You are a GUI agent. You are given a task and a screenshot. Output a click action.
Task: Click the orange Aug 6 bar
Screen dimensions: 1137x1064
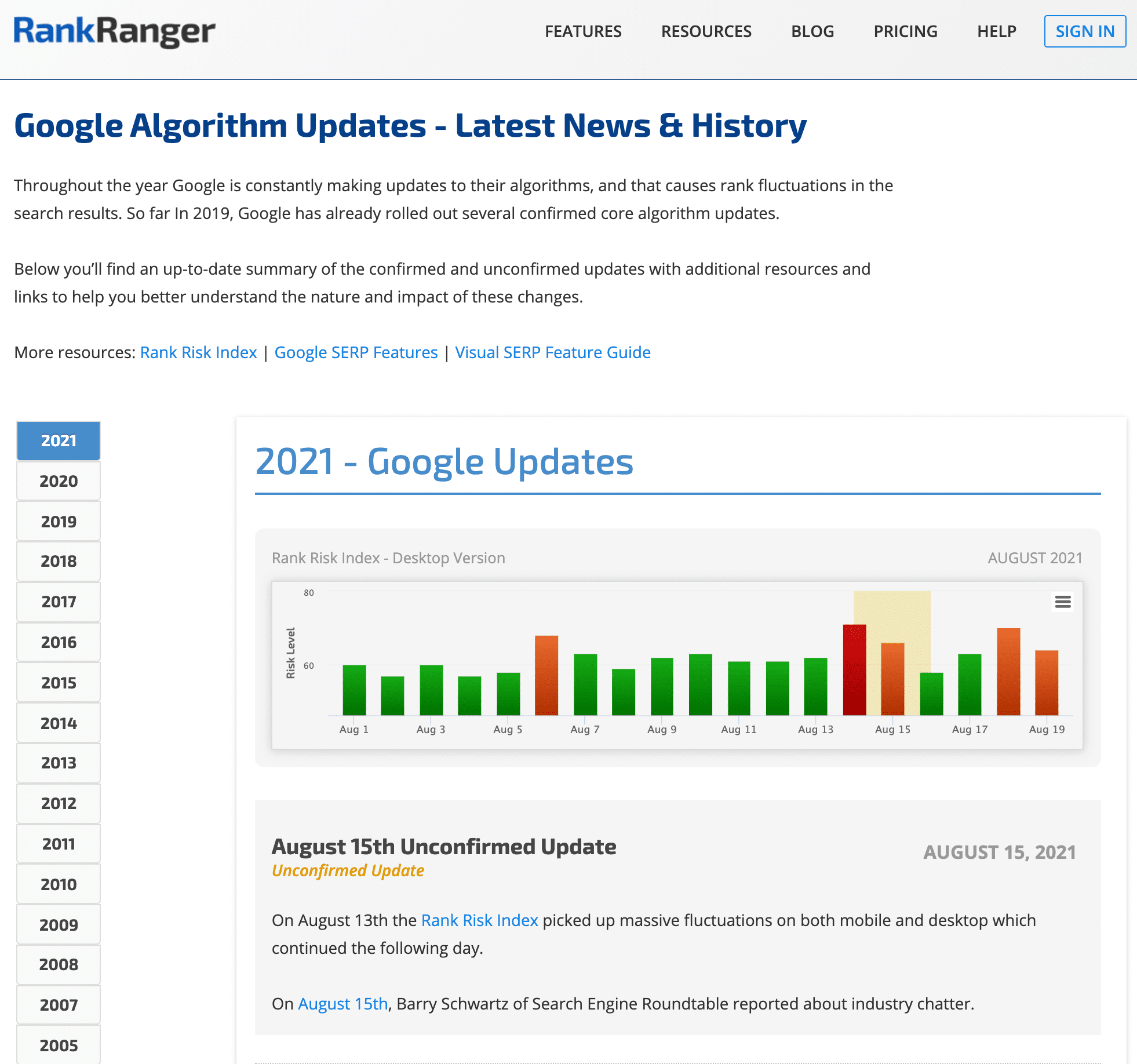click(546, 676)
